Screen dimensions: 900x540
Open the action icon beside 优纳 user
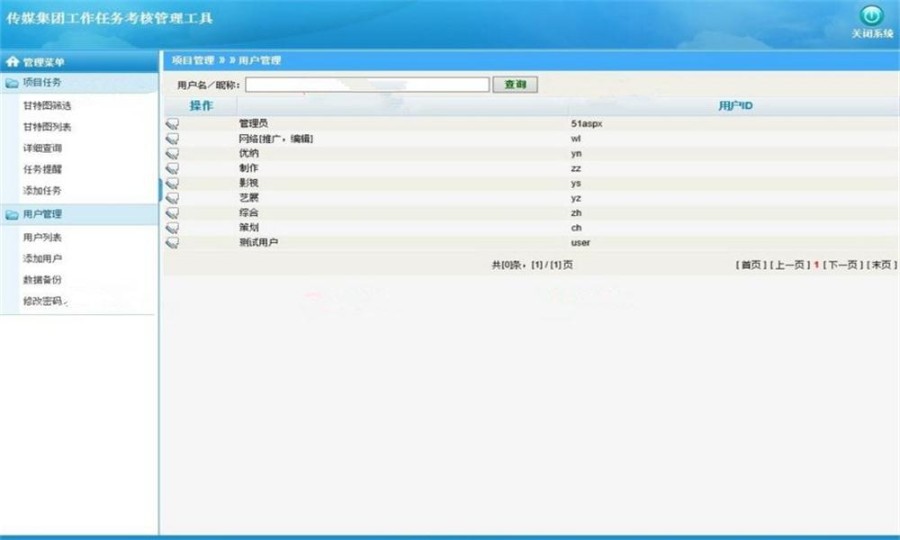[x=172, y=153]
